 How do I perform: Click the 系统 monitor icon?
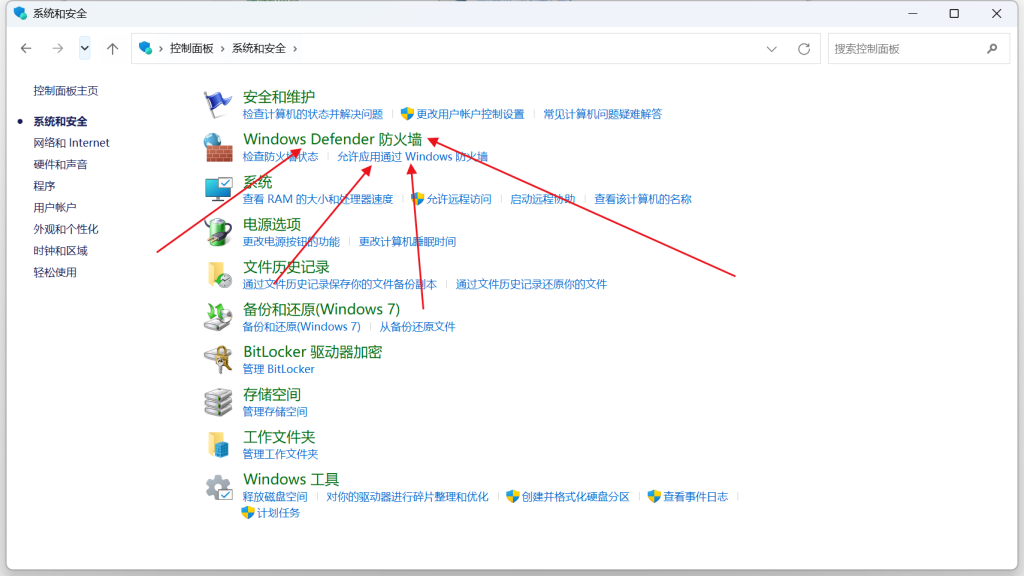pos(217,189)
